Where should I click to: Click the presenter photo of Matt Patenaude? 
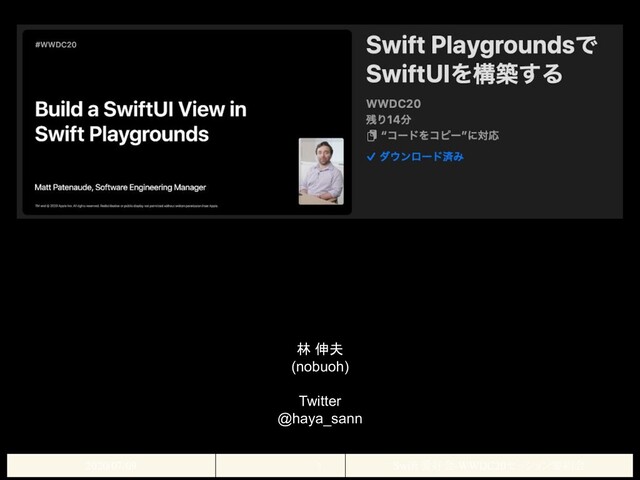(321, 171)
